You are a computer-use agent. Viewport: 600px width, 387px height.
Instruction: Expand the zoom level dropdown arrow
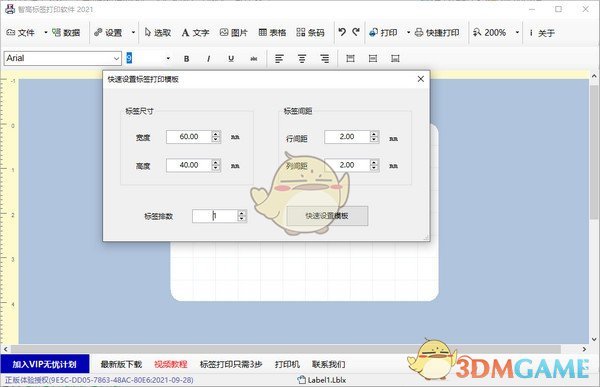coord(517,33)
